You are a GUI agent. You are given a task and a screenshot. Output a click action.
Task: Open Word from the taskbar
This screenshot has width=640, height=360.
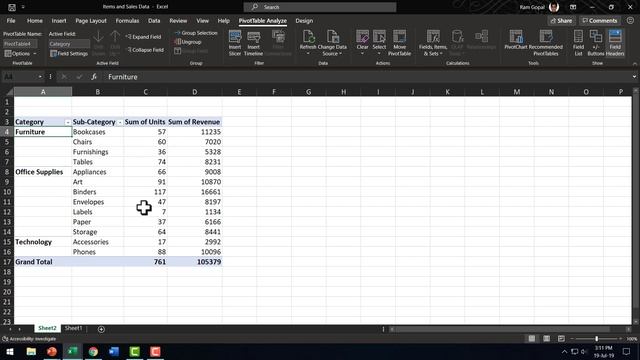pos(114,351)
